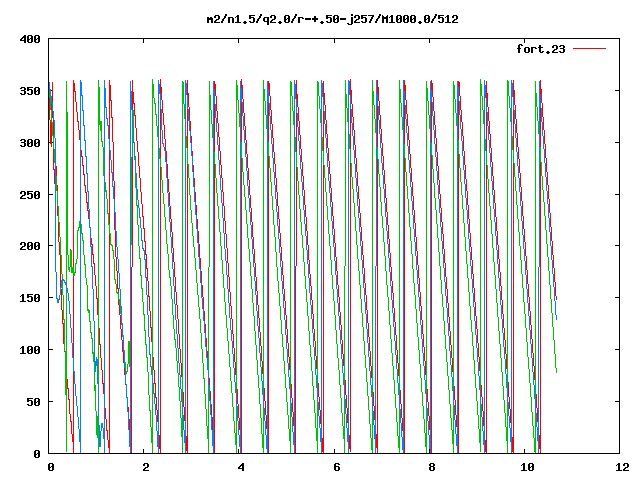This screenshot has height=480, width=640.
Task: Click the fort.23 legend label
Action: [540, 49]
